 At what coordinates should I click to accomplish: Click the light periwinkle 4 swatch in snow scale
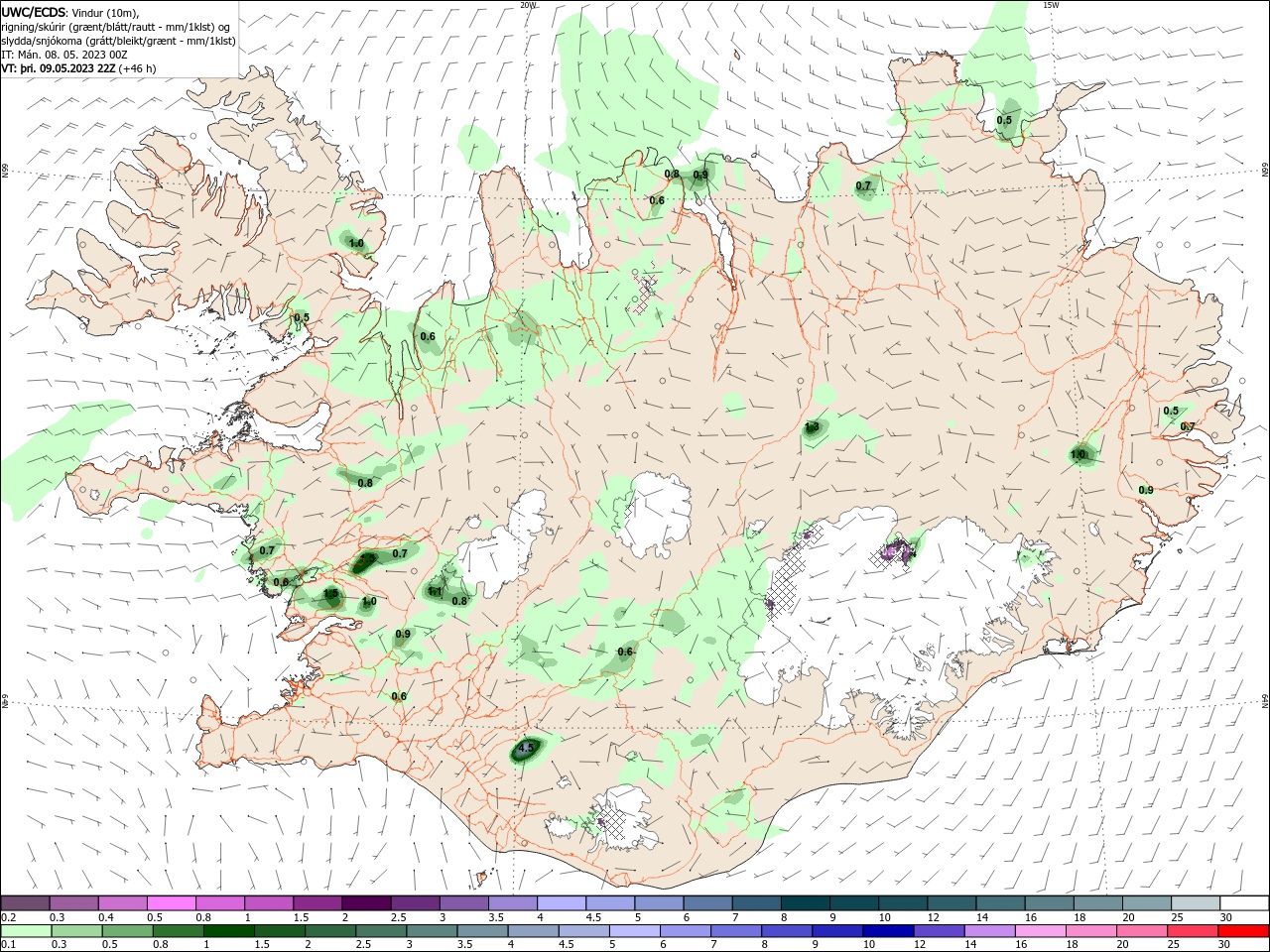[561, 903]
